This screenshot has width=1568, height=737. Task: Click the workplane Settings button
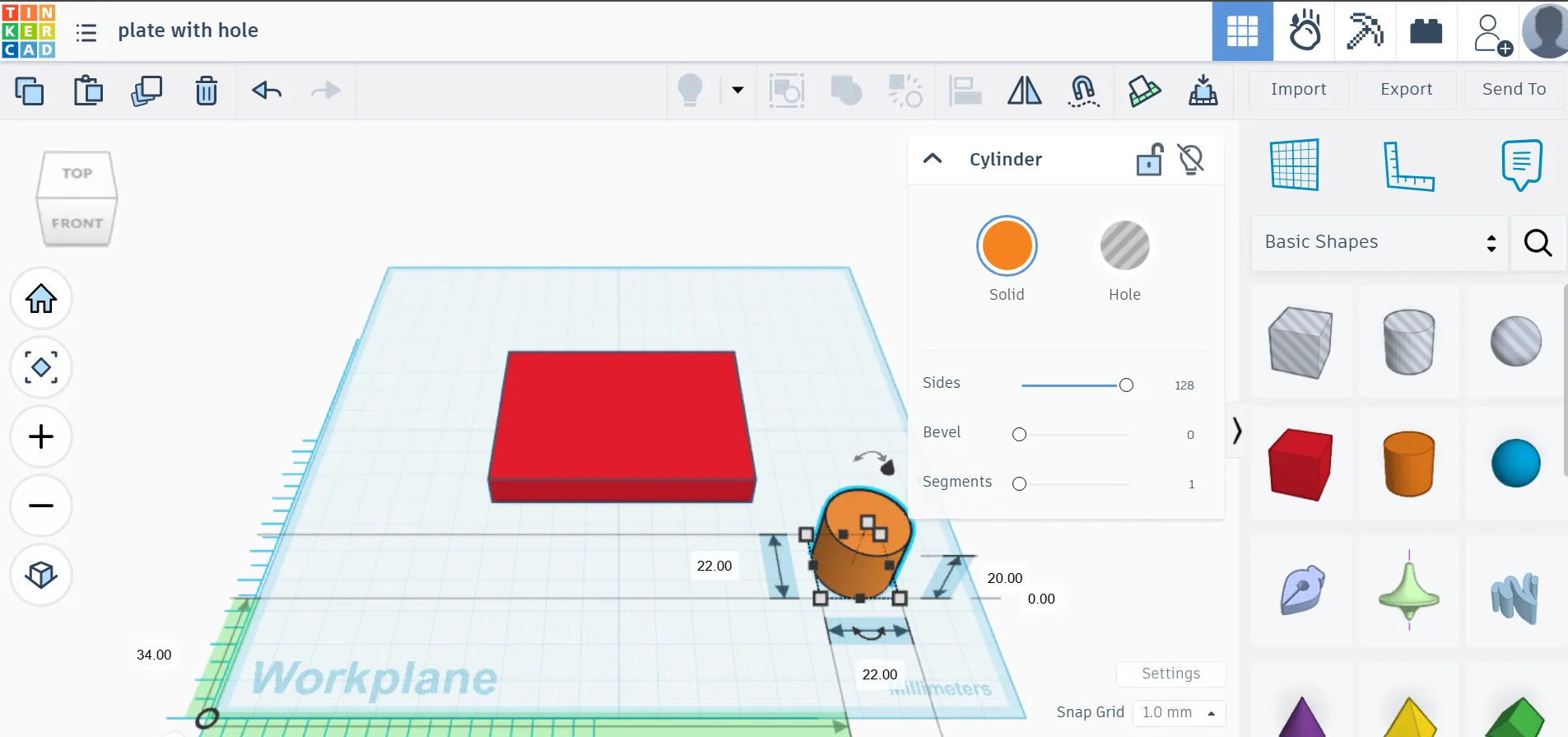point(1170,674)
